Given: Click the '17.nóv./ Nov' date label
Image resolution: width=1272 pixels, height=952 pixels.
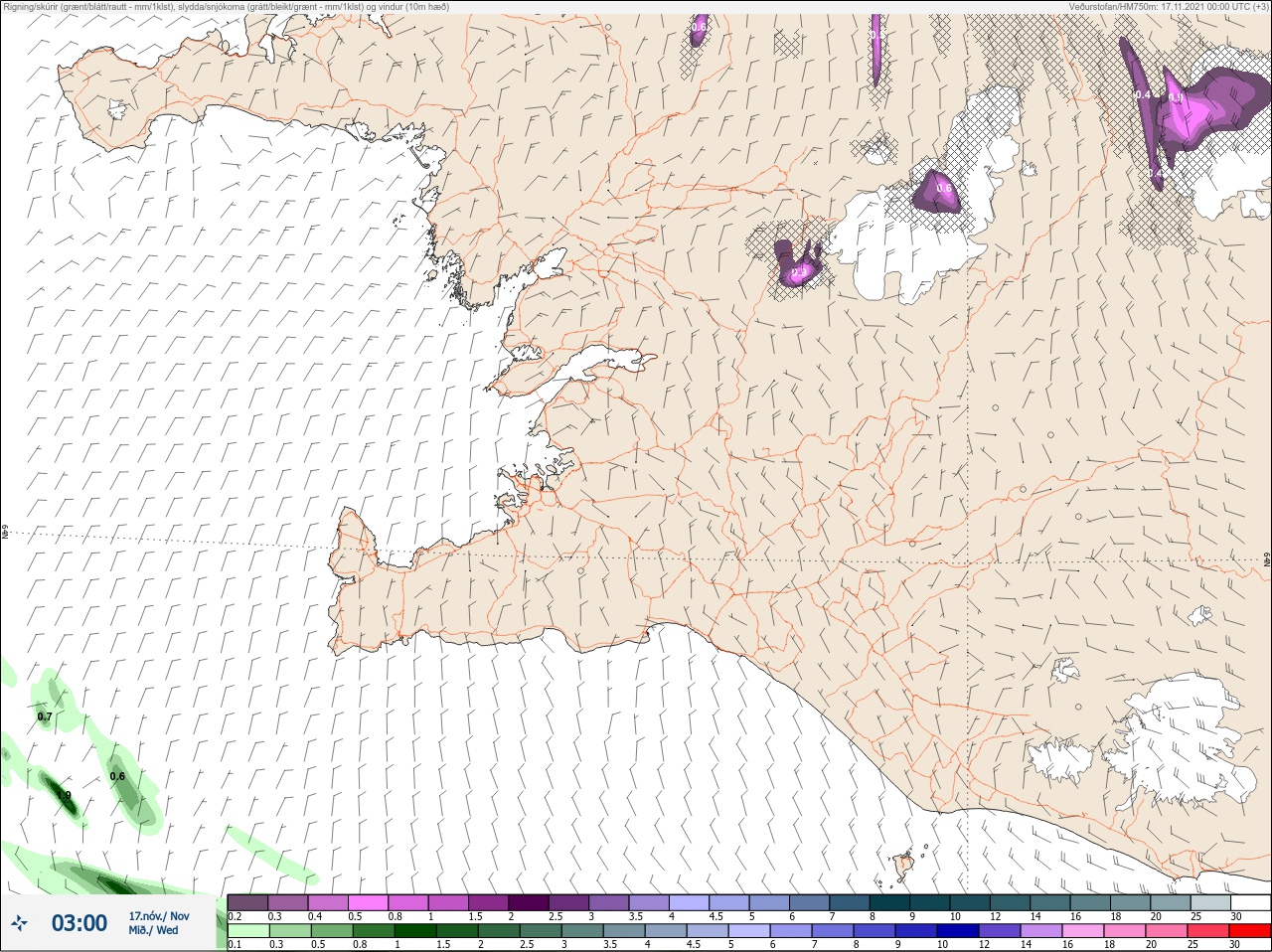Looking at the screenshot, I should pyautogui.click(x=159, y=916).
